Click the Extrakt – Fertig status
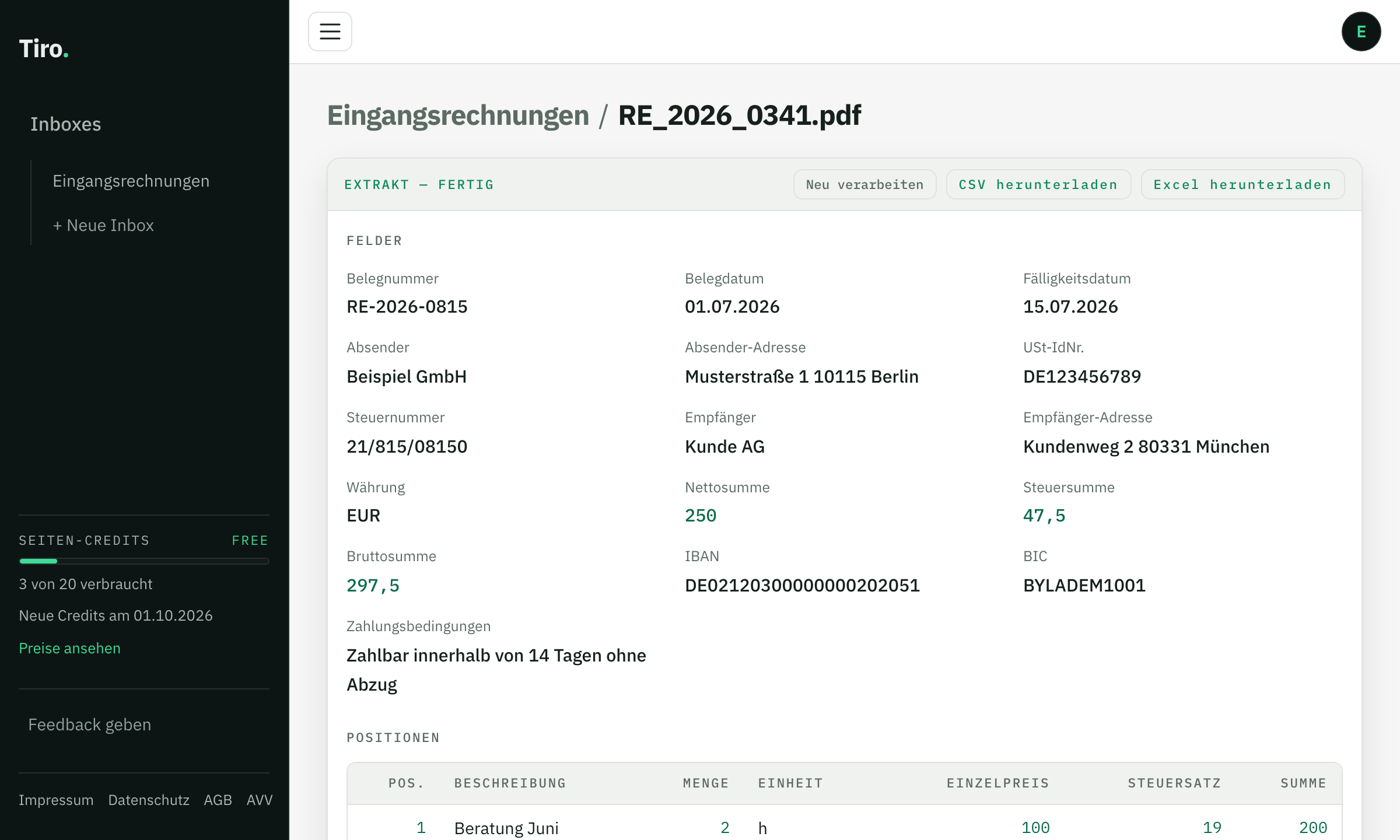 click(x=419, y=184)
